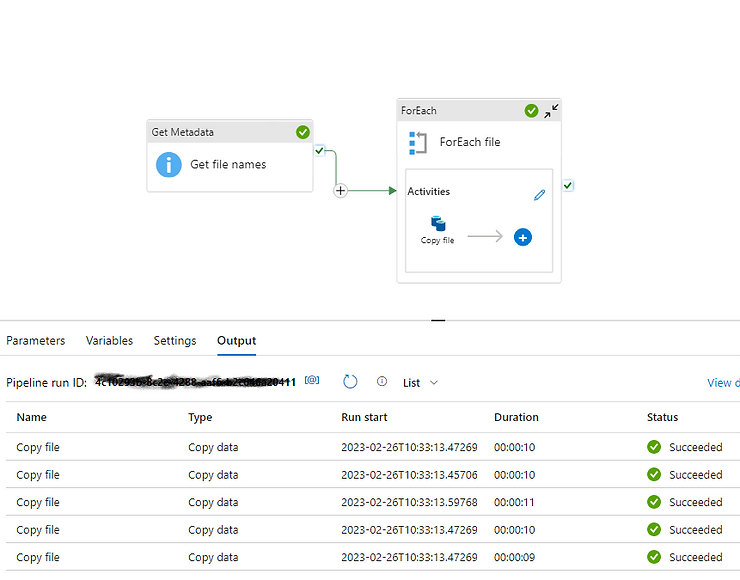Click the plus on the connector line
Viewport: 740px width, 580px height.
coord(340,190)
